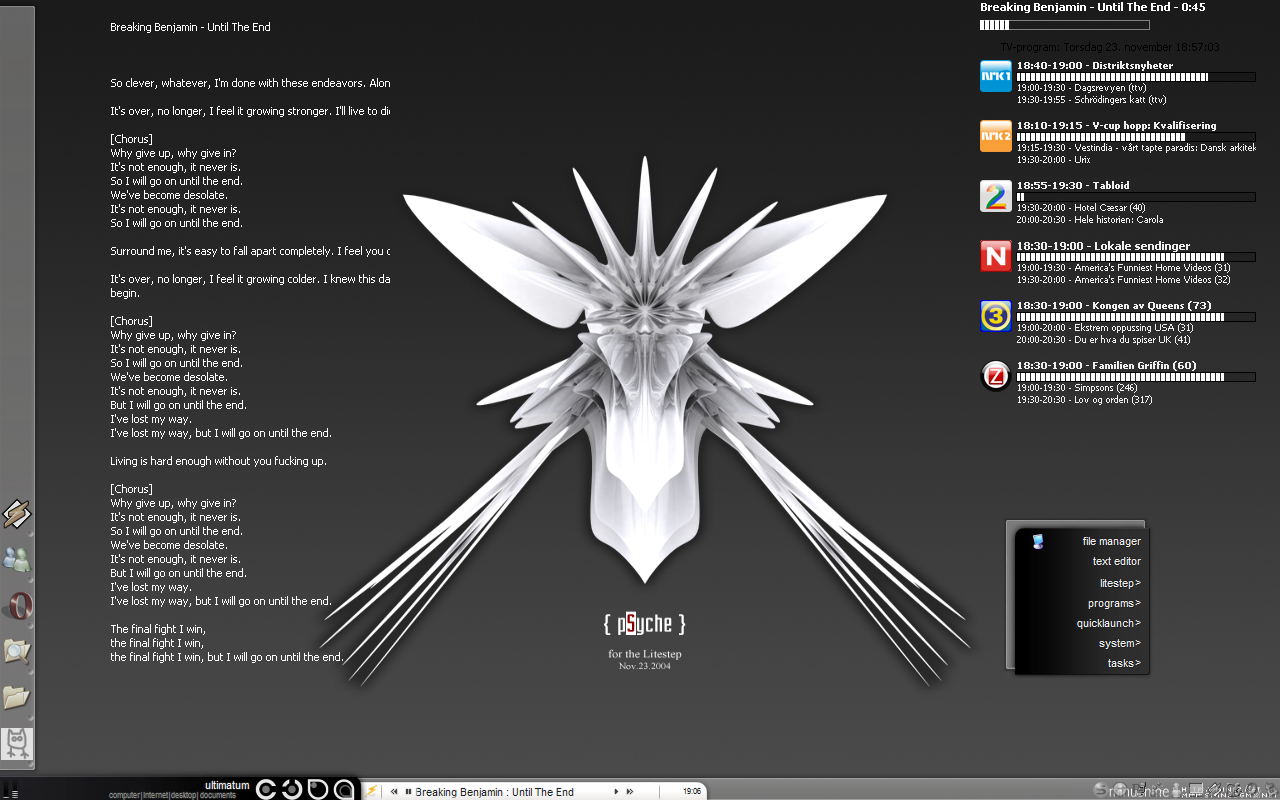Select the V-cup hopp: Kvalifisering entry
This screenshot has width=1280, height=800.
pos(1116,125)
